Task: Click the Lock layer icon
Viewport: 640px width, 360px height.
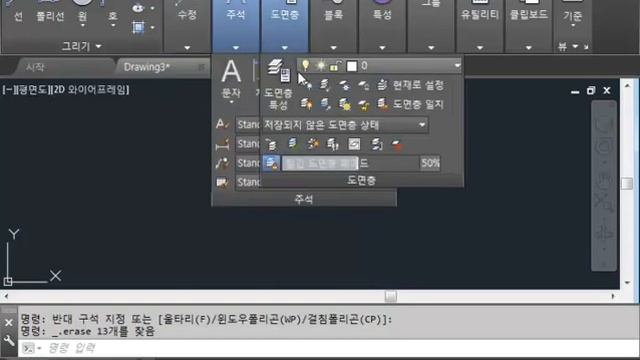Action: pyautogui.click(x=363, y=85)
